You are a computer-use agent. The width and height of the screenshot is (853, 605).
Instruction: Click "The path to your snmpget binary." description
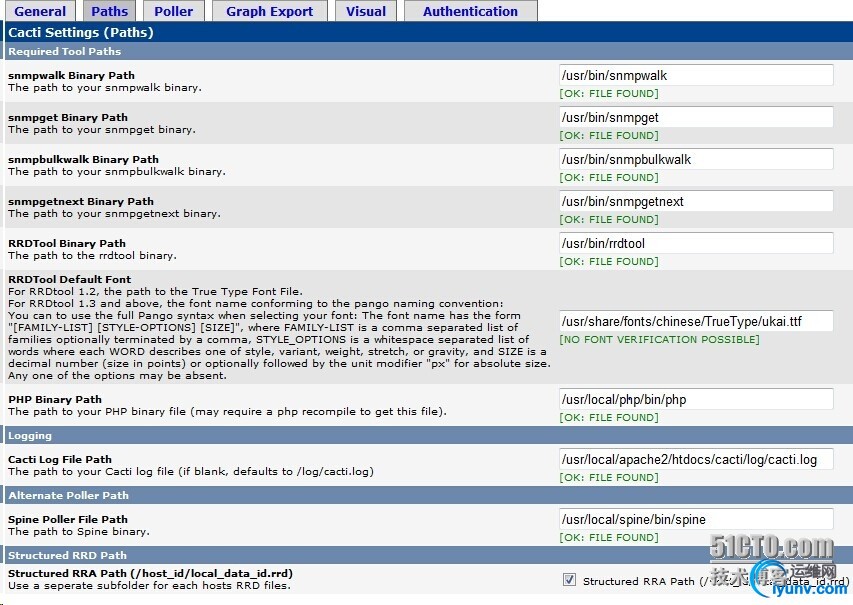102,129
